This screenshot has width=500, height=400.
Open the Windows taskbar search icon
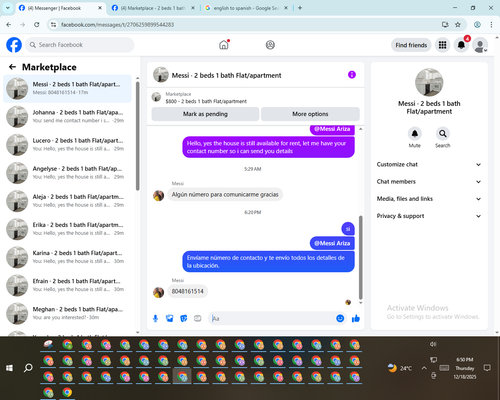pos(28,368)
